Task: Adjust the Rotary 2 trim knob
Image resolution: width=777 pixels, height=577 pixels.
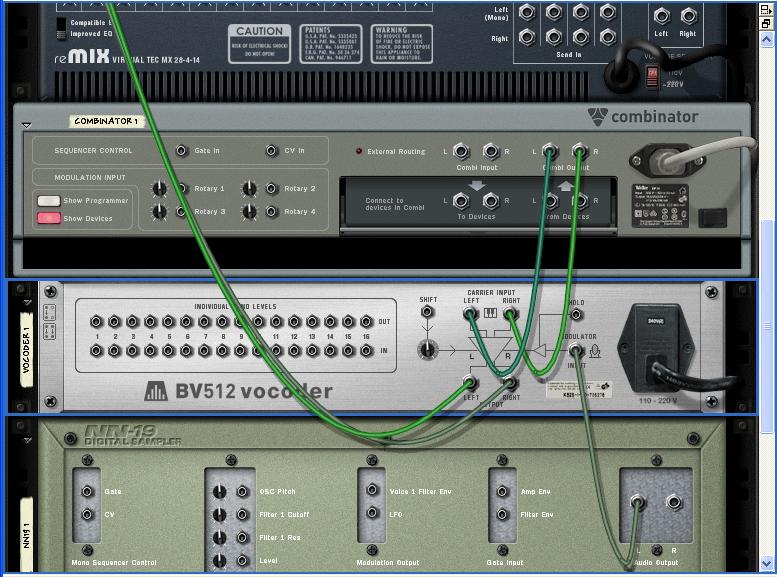Action: 249,188
